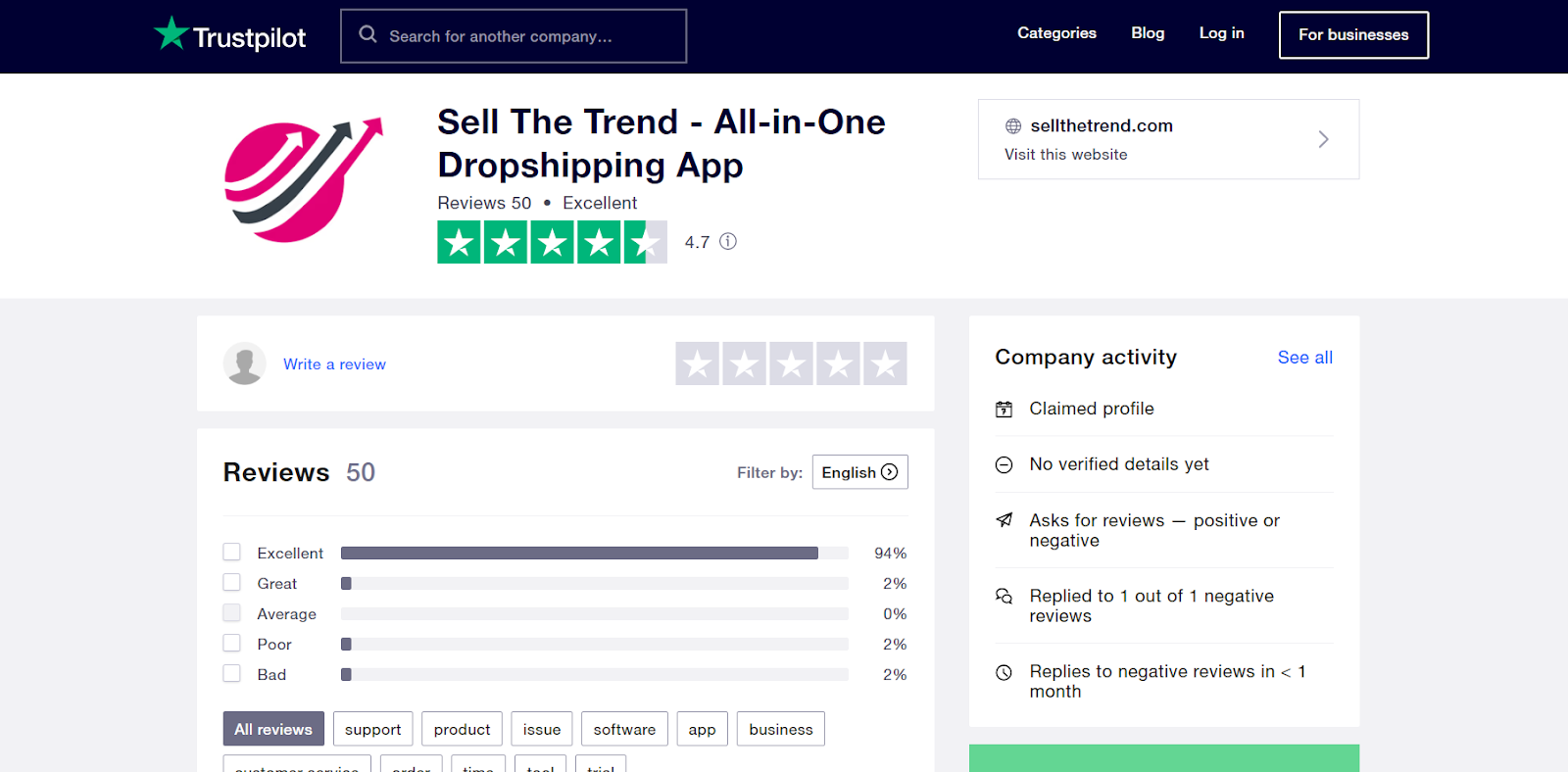
Task: Click the green TrustScore star rating image
Action: (x=553, y=242)
